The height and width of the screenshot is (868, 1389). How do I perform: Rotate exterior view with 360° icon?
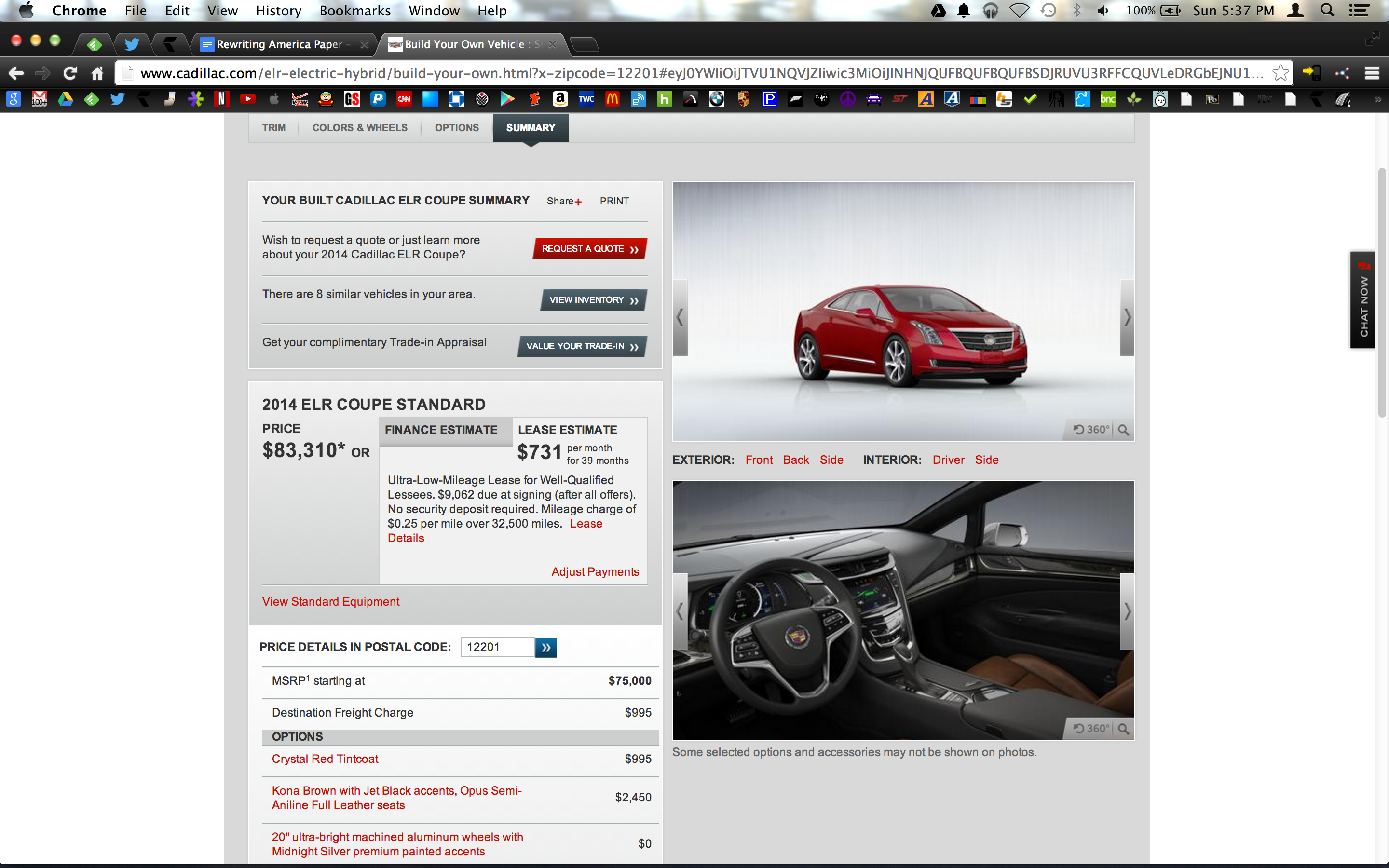point(1091,430)
